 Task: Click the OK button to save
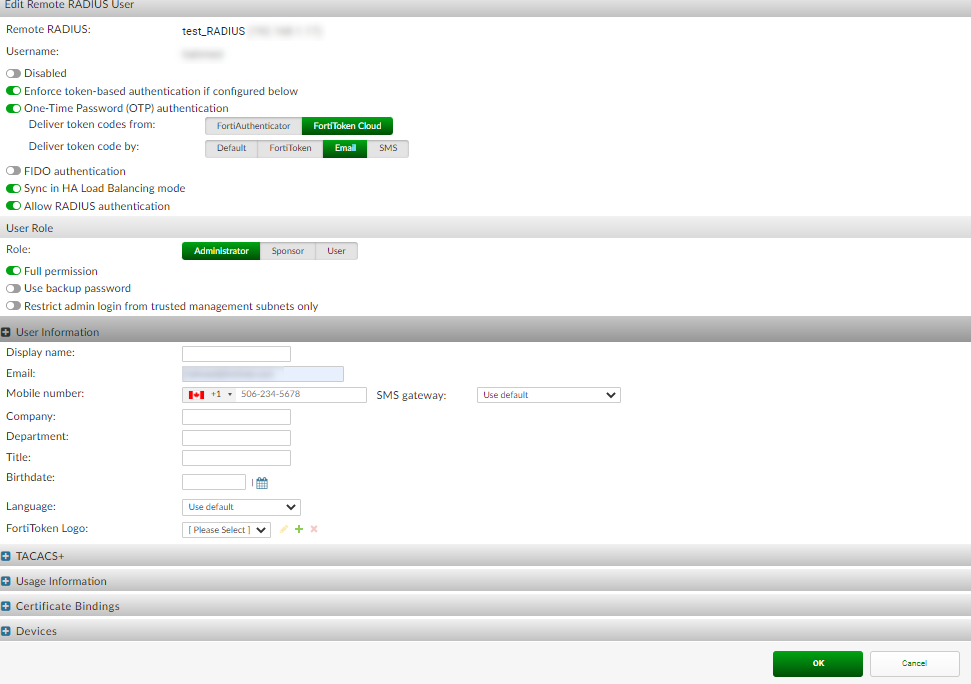pos(817,663)
